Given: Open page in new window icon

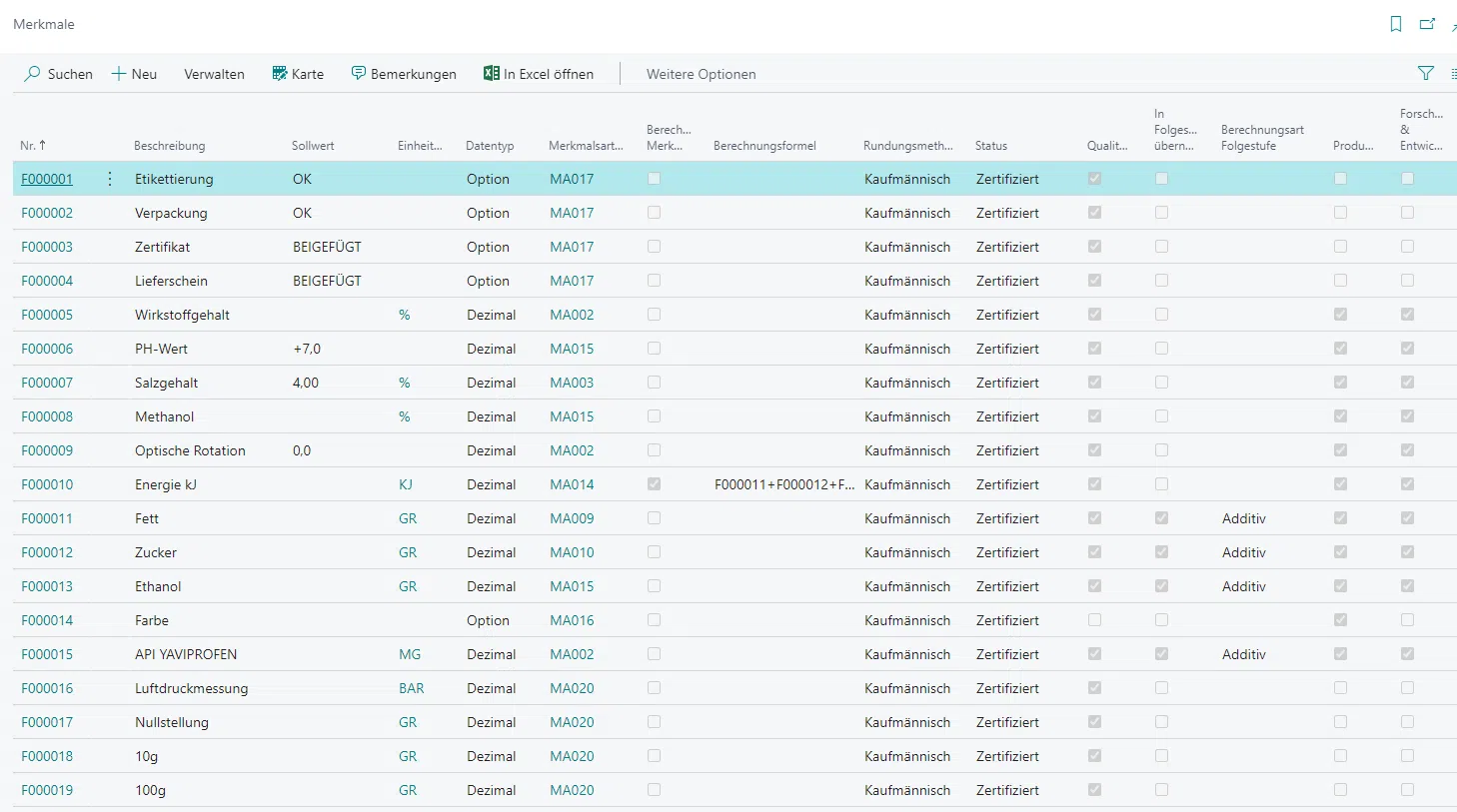Looking at the screenshot, I should [x=1427, y=24].
